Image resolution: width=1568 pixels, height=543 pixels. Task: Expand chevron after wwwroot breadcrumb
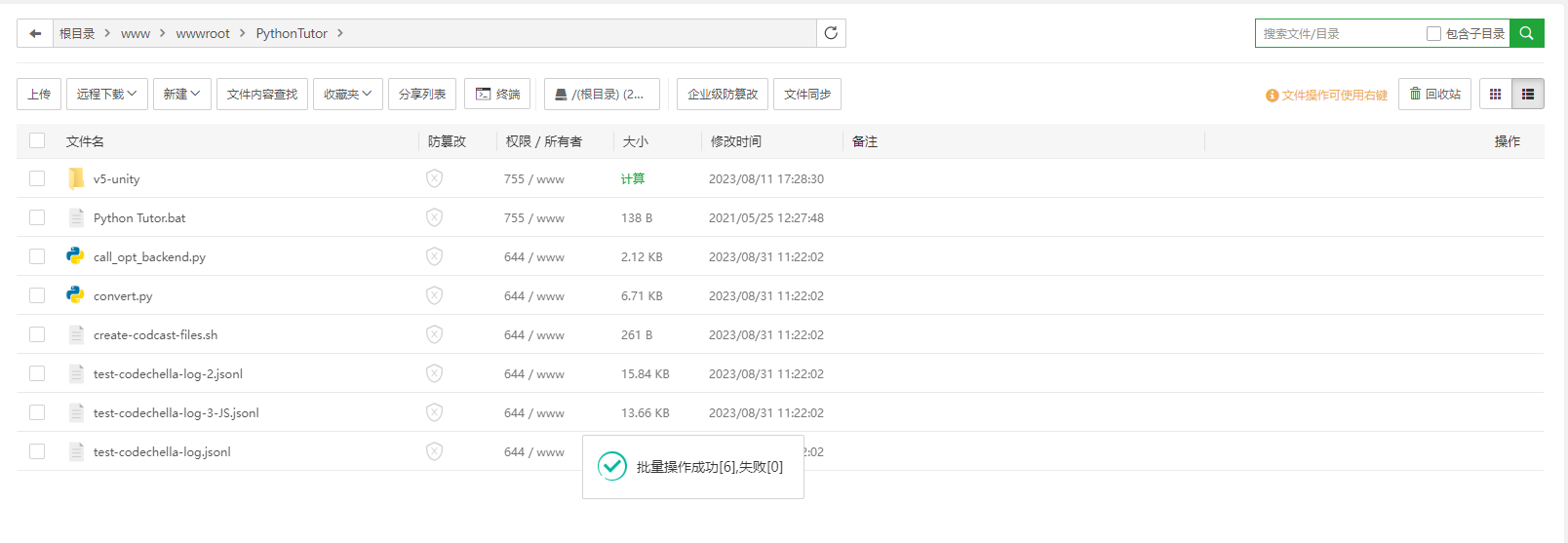point(242,33)
